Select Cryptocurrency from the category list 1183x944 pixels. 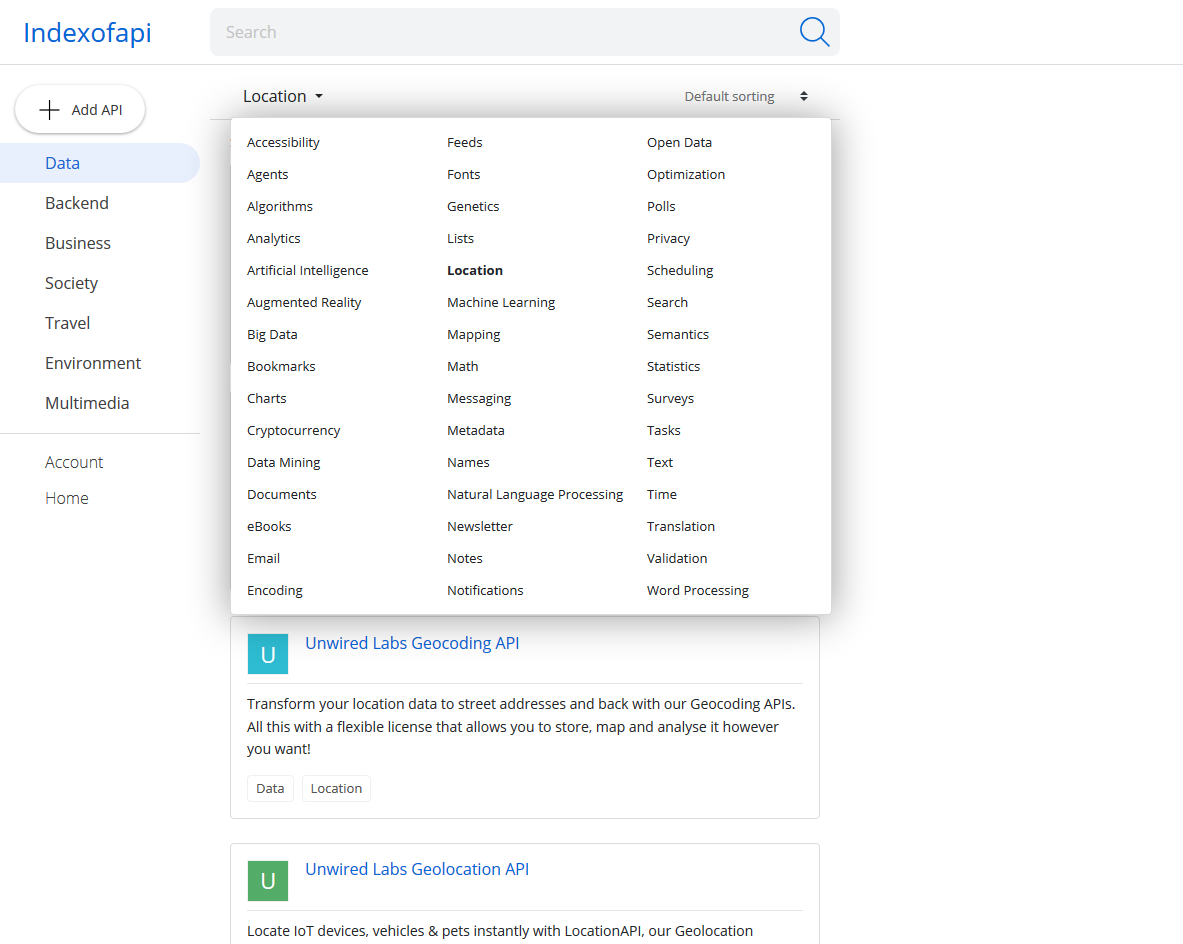pos(293,430)
